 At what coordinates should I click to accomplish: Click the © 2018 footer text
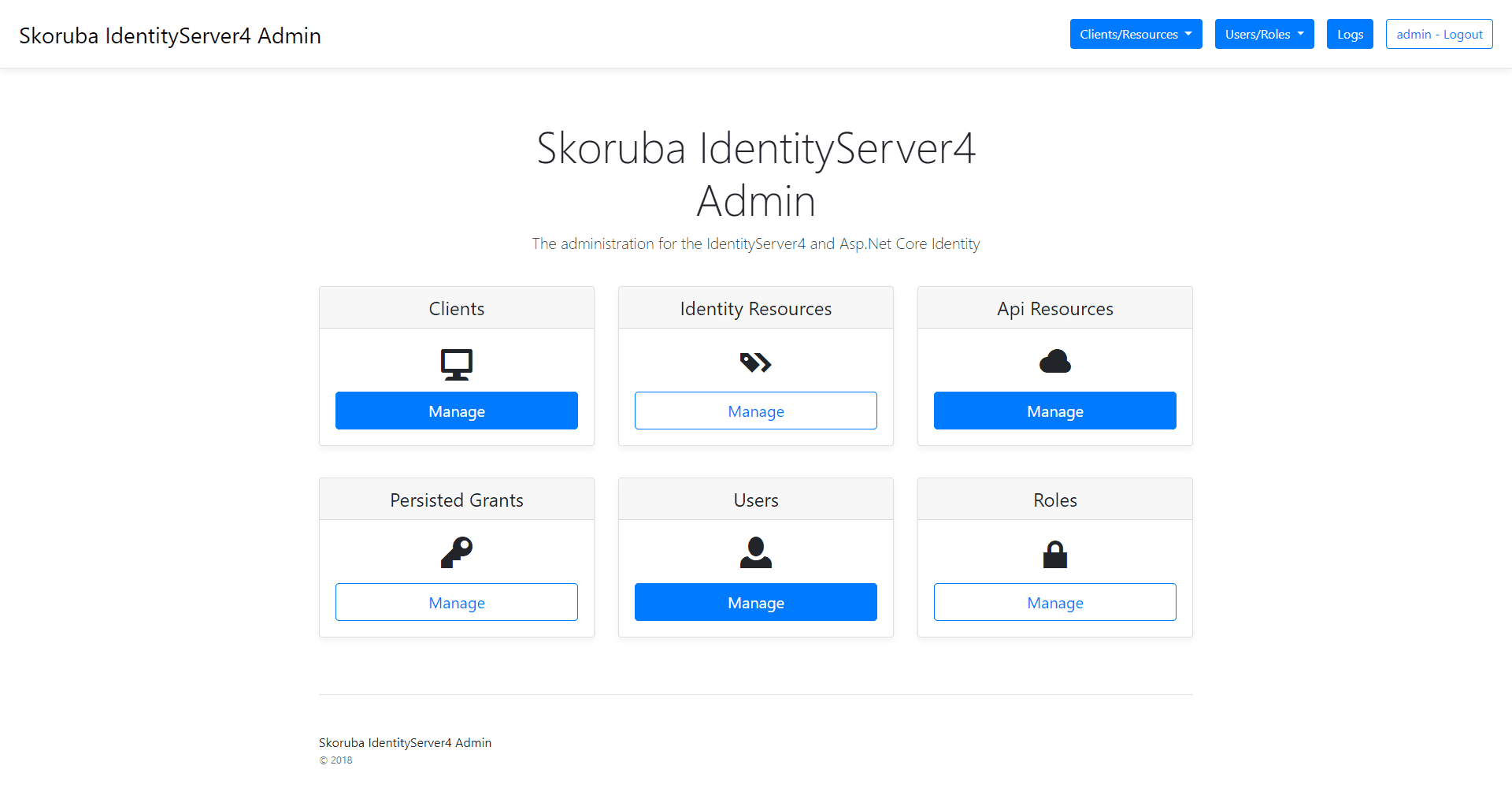335,760
